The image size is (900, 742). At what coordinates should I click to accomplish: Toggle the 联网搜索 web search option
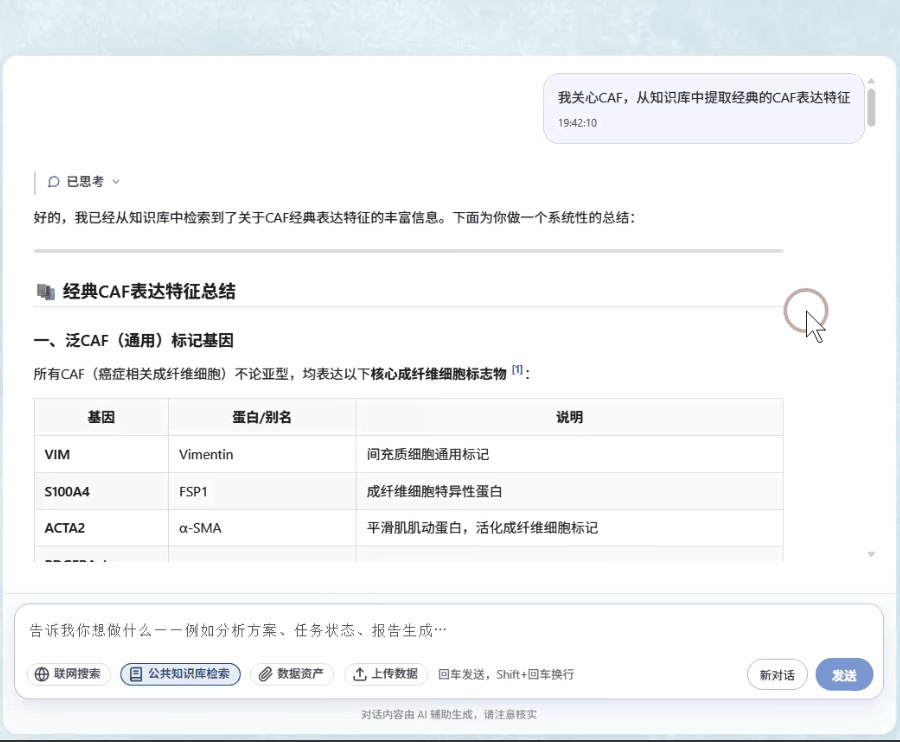coord(68,674)
